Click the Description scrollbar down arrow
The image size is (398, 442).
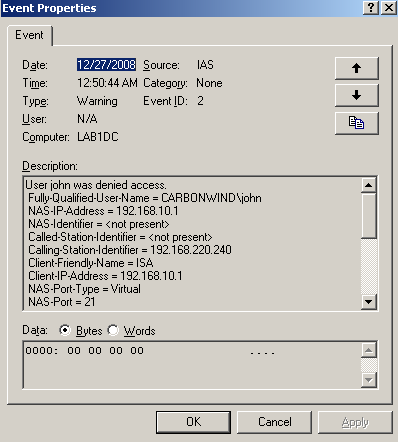click(369, 302)
